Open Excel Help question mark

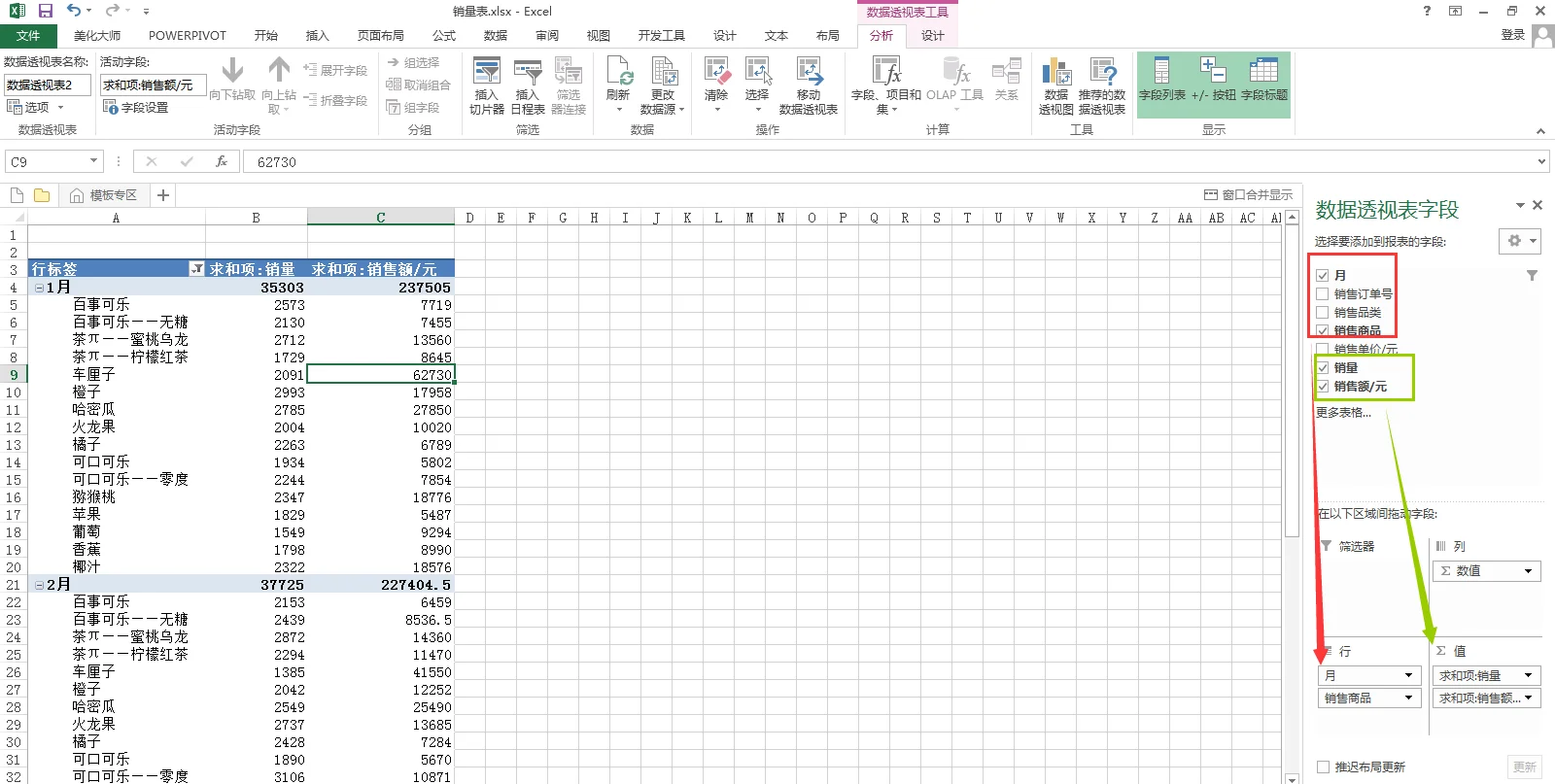click(x=1427, y=11)
